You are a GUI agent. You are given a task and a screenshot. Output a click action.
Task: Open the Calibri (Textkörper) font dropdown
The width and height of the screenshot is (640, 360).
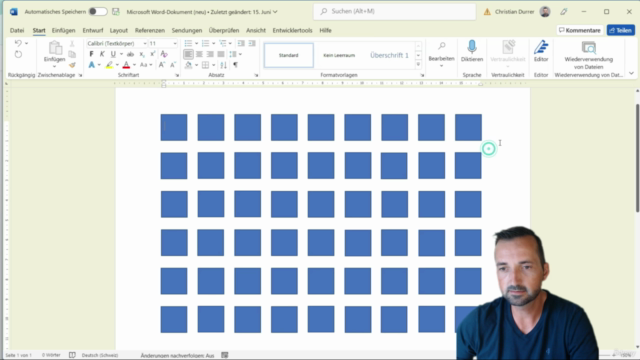(144, 43)
